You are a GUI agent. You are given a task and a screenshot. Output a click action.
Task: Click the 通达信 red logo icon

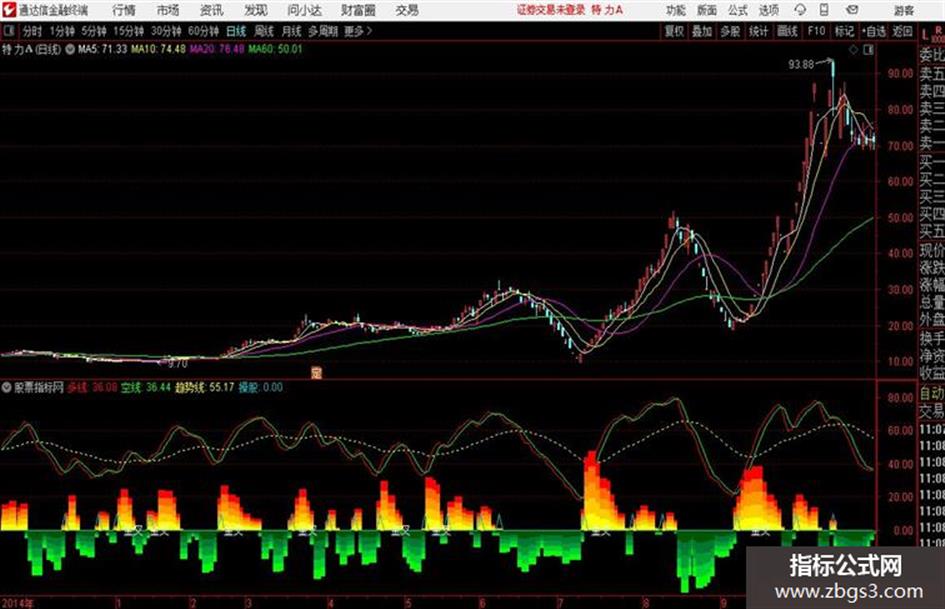(8, 10)
